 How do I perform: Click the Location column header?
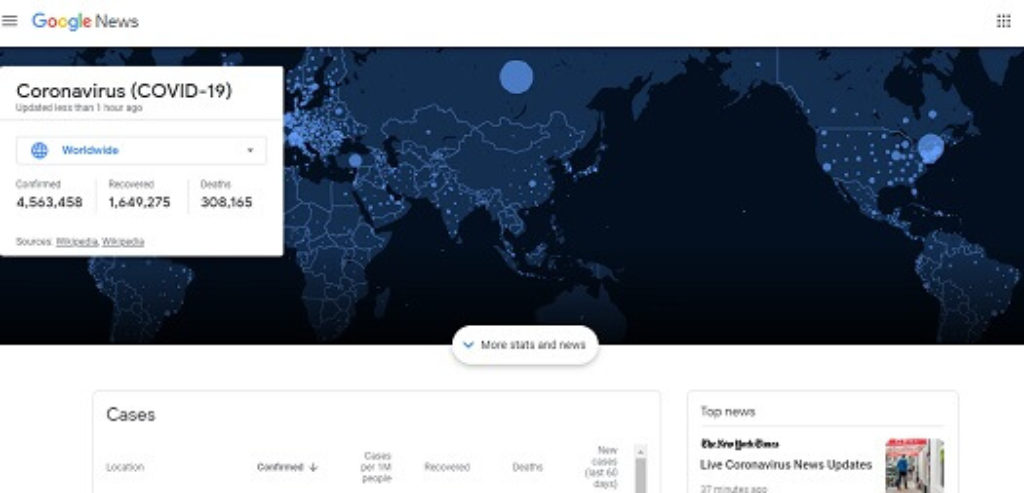pos(125,467)
